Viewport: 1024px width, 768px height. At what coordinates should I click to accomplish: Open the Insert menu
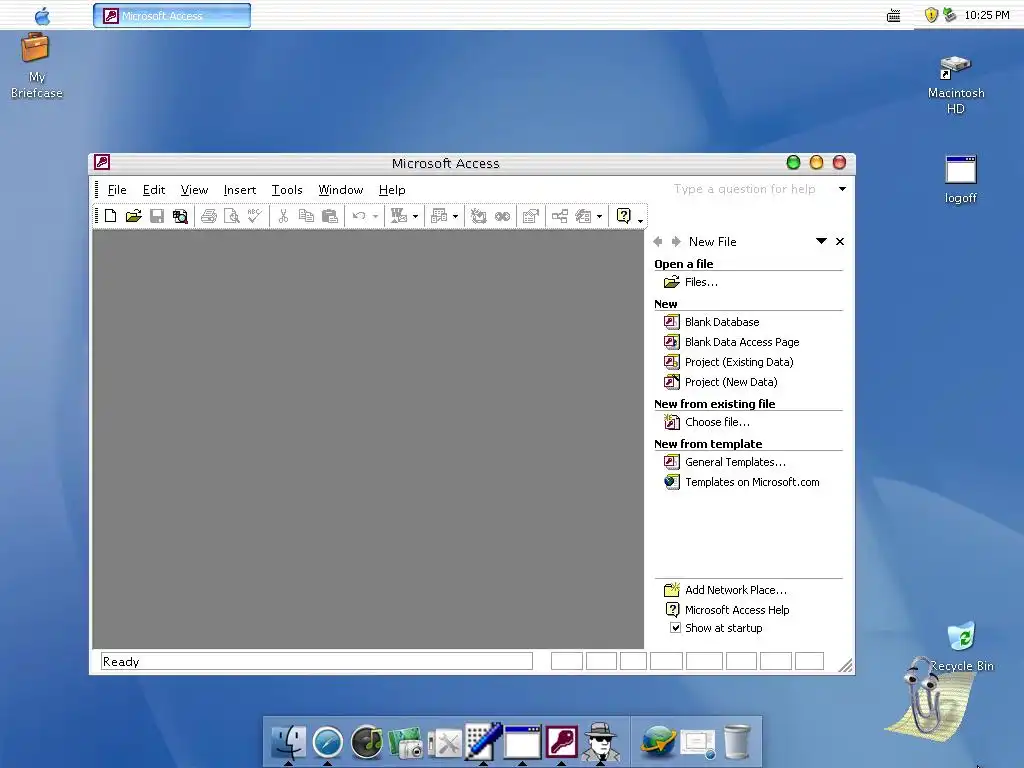coord(240,189)
